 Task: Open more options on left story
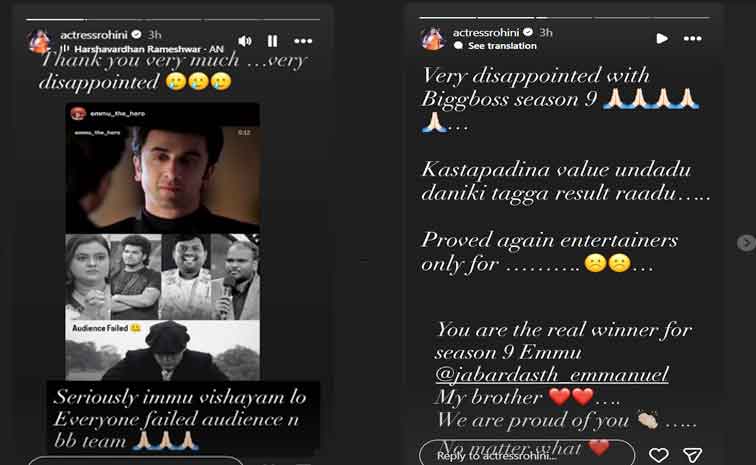[x=303, y=41]
